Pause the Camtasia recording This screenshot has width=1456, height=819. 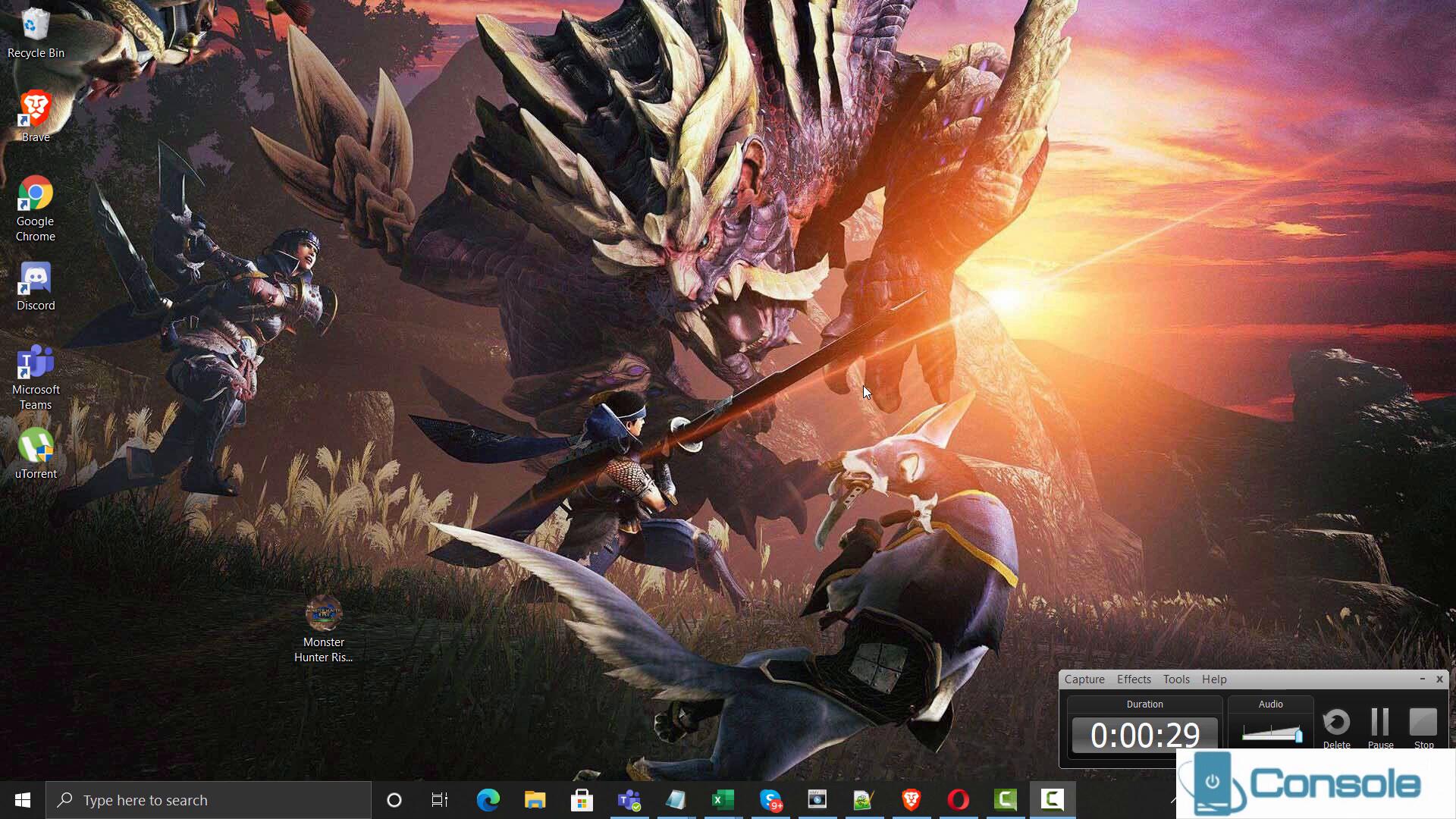pos(1380,723)
